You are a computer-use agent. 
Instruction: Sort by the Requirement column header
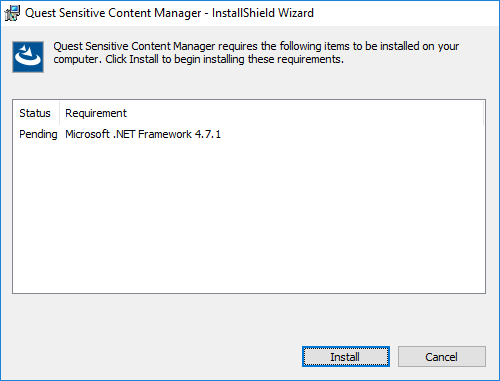pos(96,113)
